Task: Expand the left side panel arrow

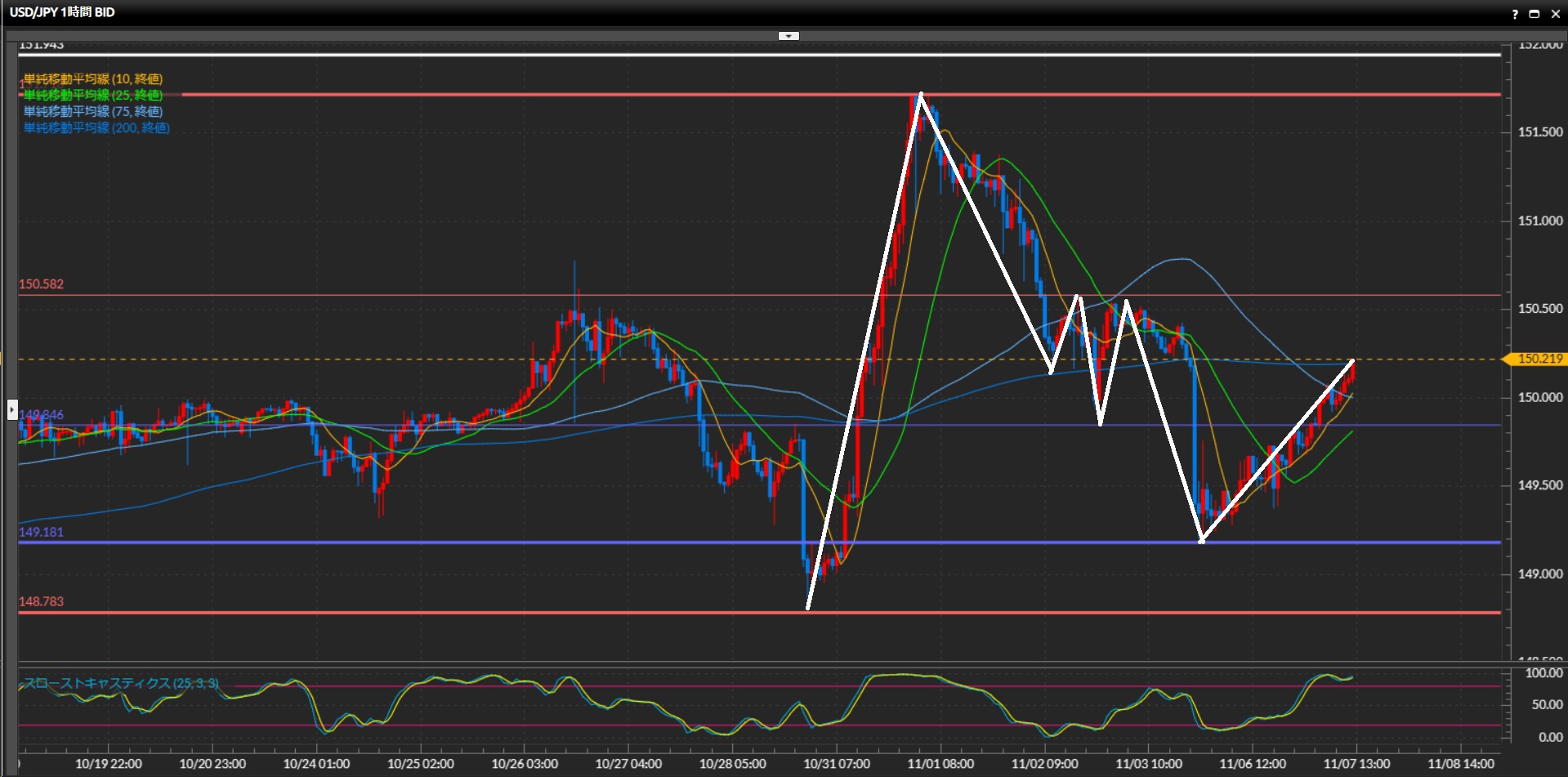Action: coord(12,409)
